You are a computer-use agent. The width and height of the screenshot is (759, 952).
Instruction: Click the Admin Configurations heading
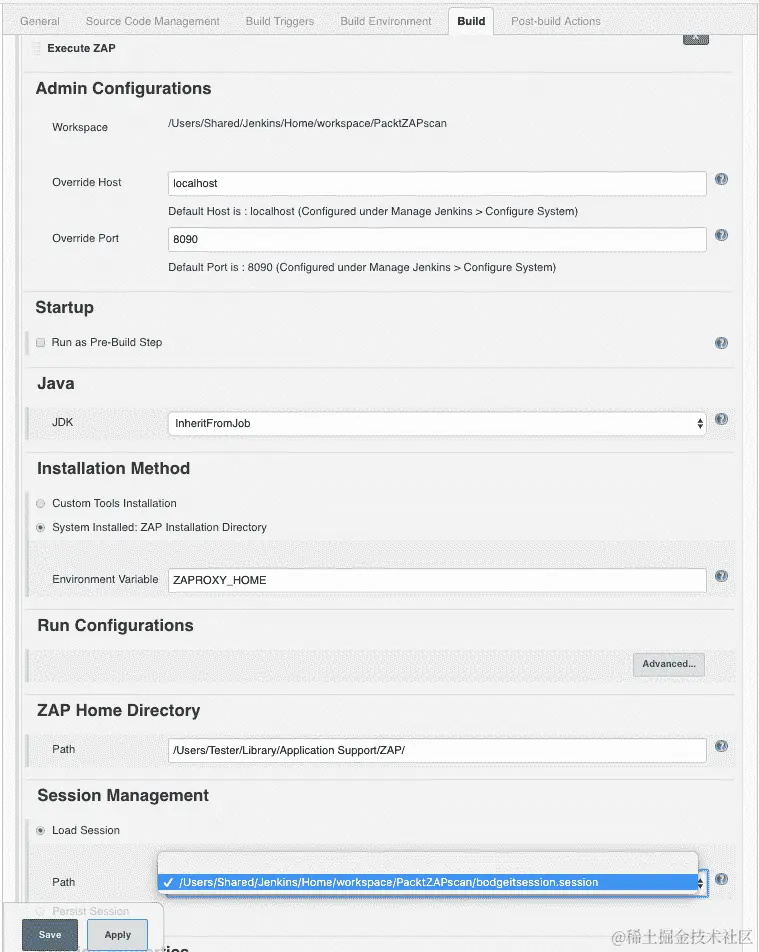[x=123, y=89]
